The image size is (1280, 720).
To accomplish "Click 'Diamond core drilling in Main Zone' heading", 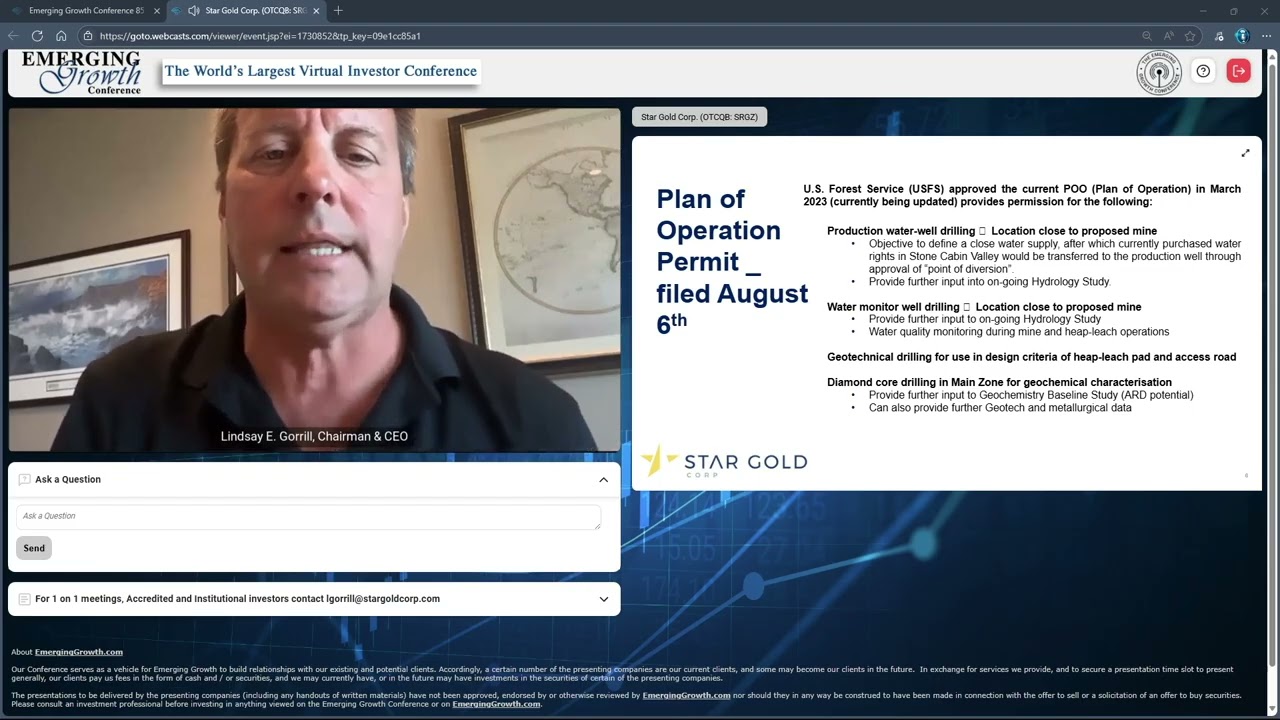I will [999, 382].
